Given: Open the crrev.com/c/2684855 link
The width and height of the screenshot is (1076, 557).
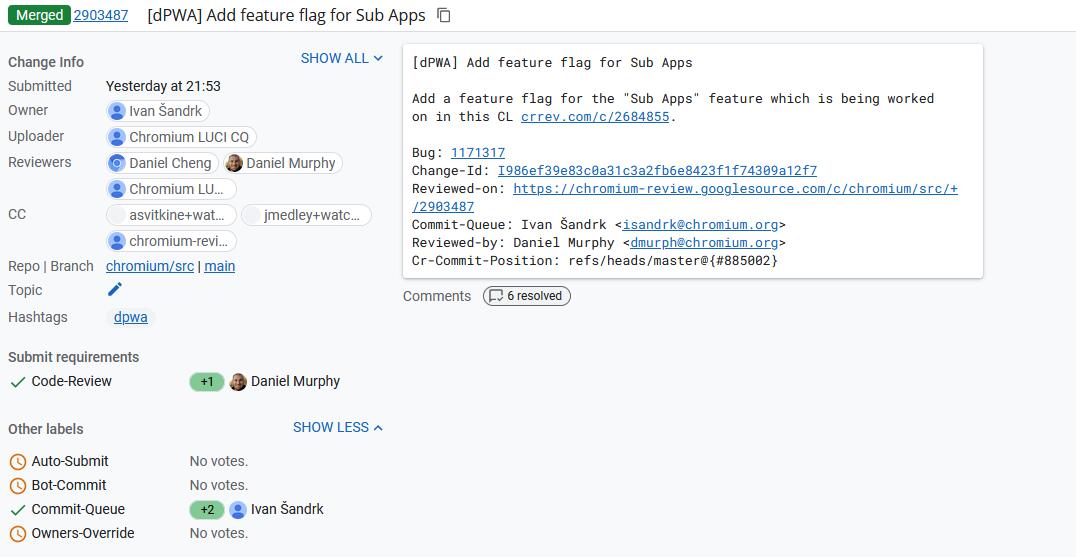Looking at the screenshot, I should (x=594, y=117).
